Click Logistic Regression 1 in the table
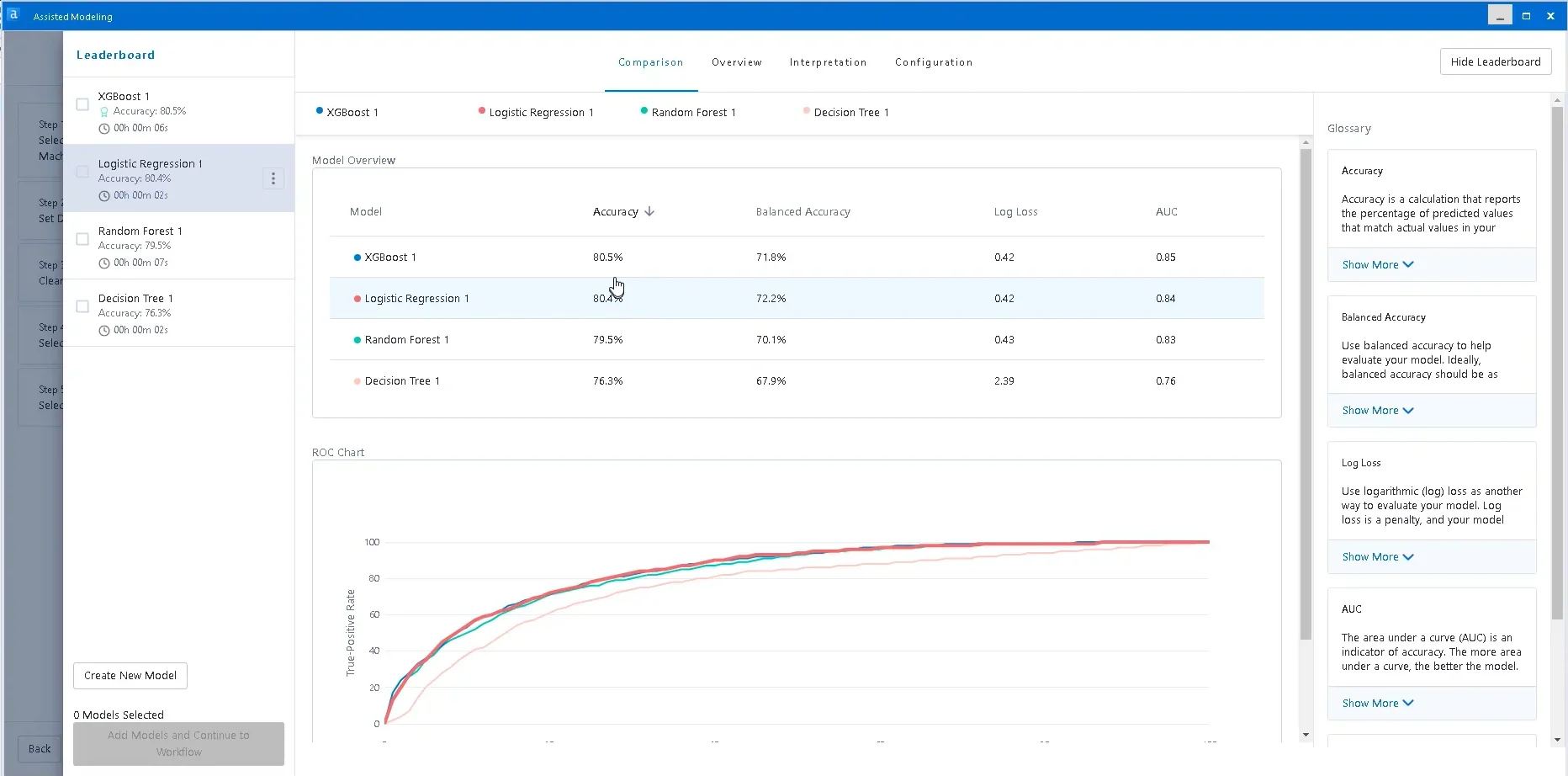1568x776 pixels. click(797, 299)
